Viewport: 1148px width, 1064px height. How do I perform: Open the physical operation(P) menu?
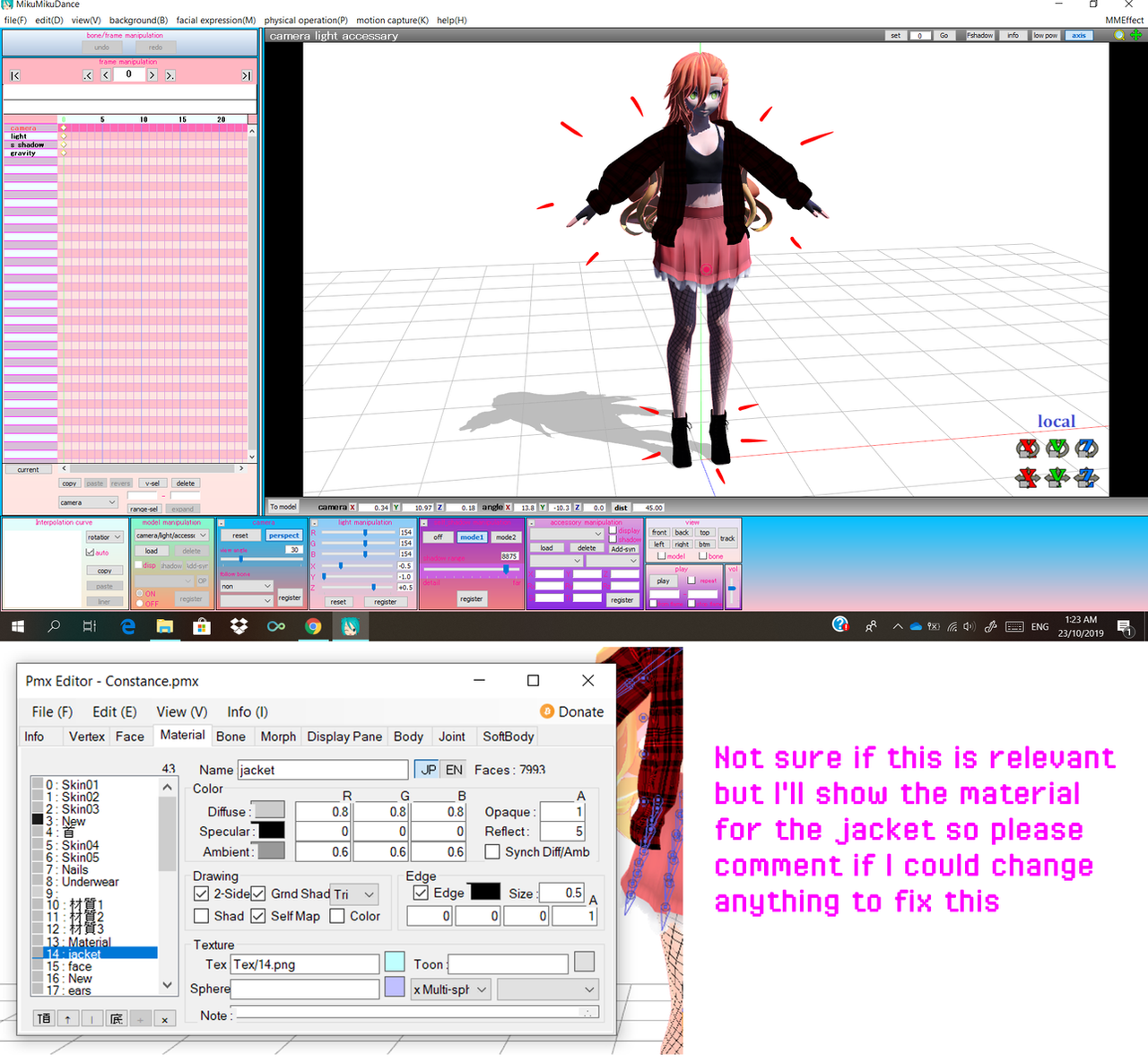click(x=306, y=20)
